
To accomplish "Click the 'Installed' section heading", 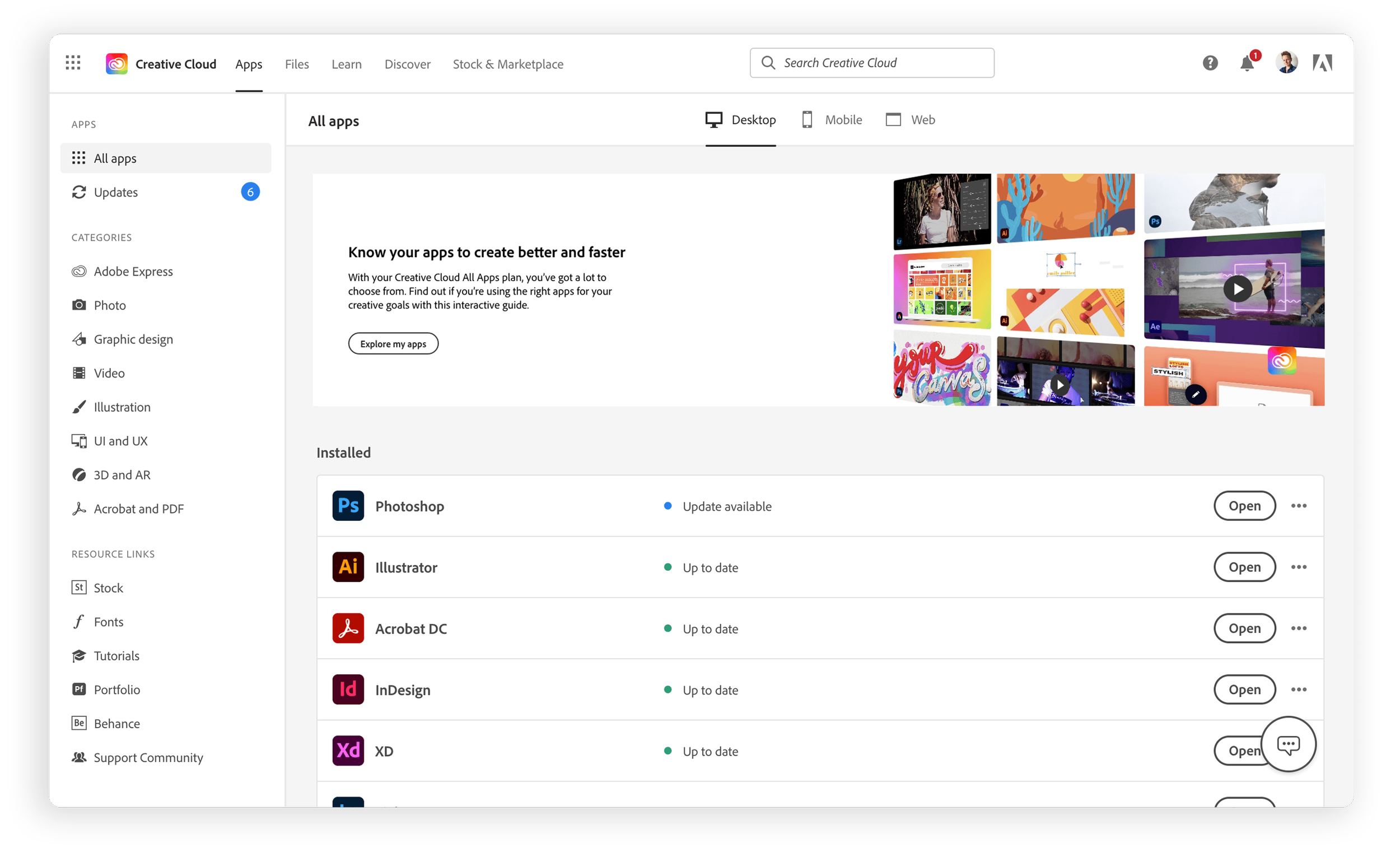I will click(x=343, y=453).
